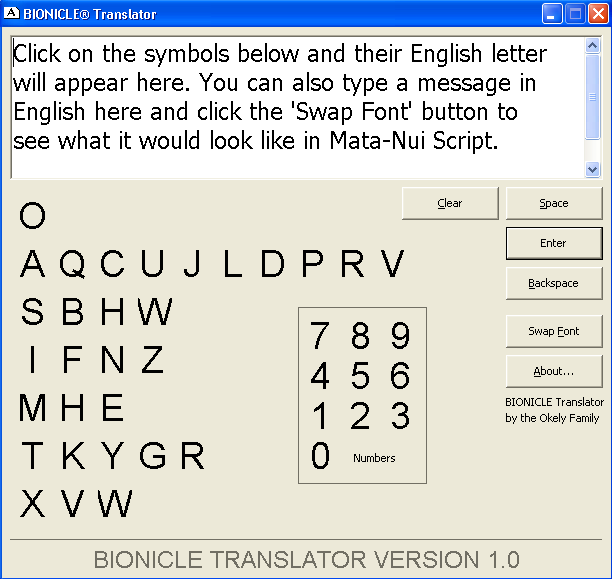Click the text box scrollbar thumb
612x579 pixels.
coord(592,97)
